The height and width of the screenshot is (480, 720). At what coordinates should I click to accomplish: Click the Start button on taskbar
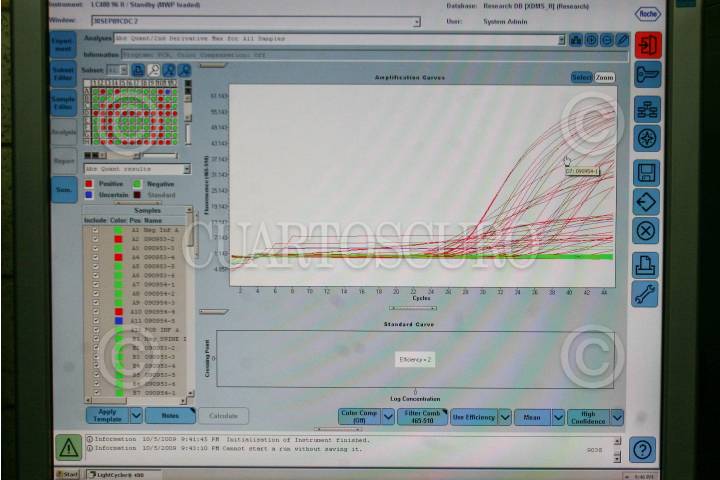tap(68, 474)
